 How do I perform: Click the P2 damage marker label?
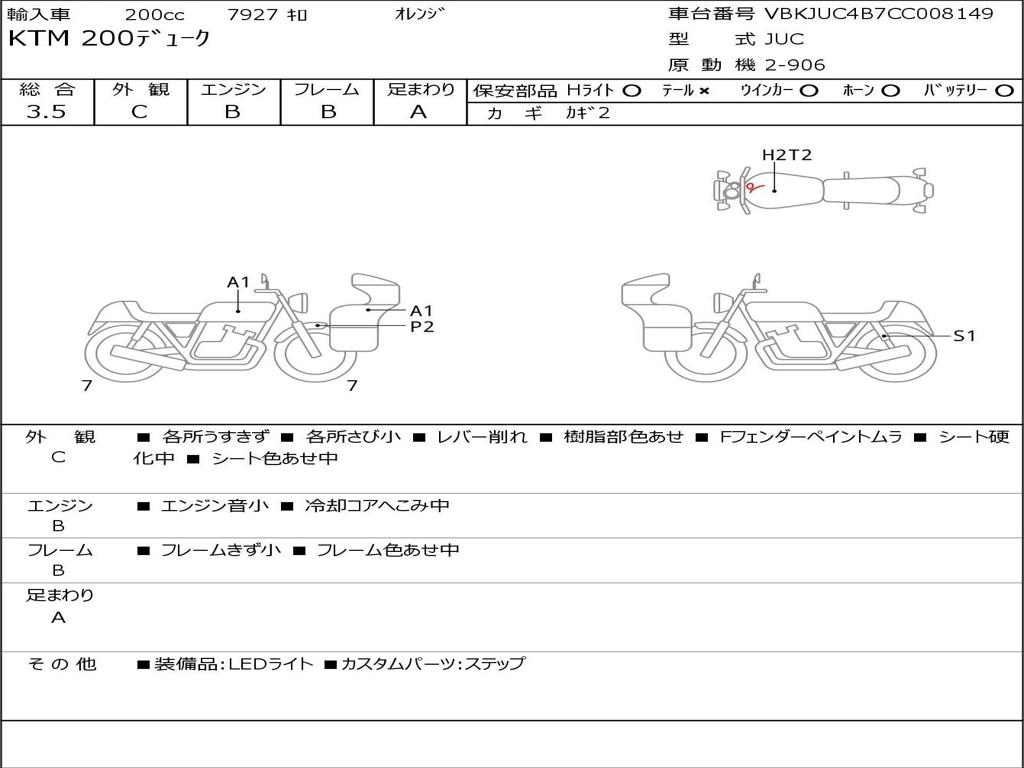pyautogui.click(x=421, y=326)
